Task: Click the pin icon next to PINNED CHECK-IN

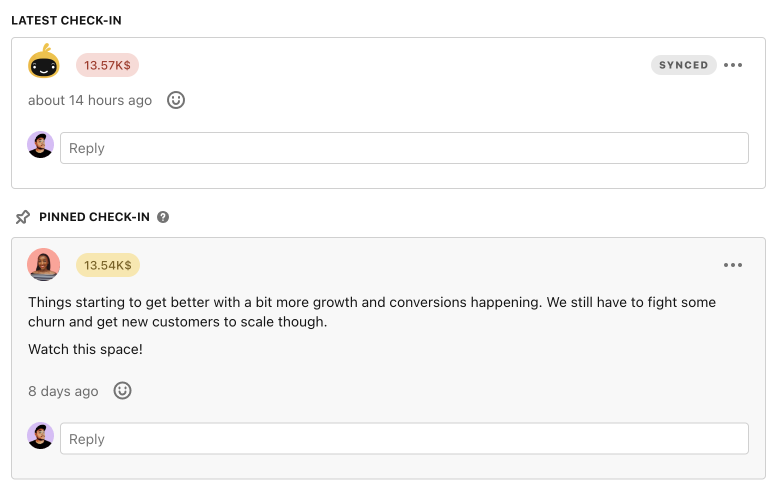Action: pos(23,217)
